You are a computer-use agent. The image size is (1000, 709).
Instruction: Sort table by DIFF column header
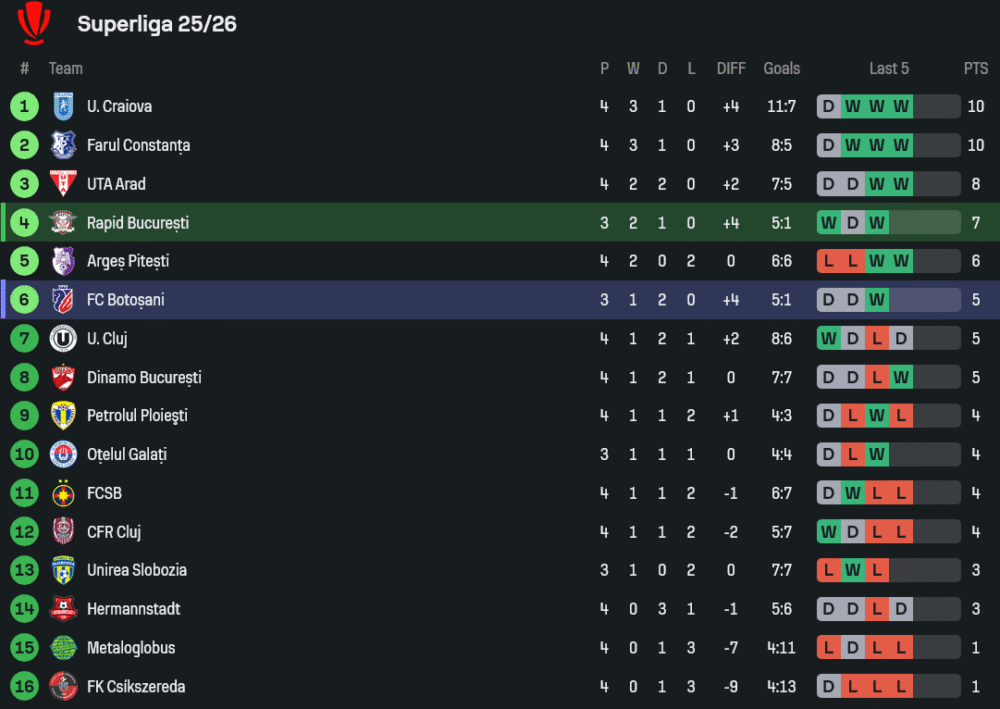[731, 69]
